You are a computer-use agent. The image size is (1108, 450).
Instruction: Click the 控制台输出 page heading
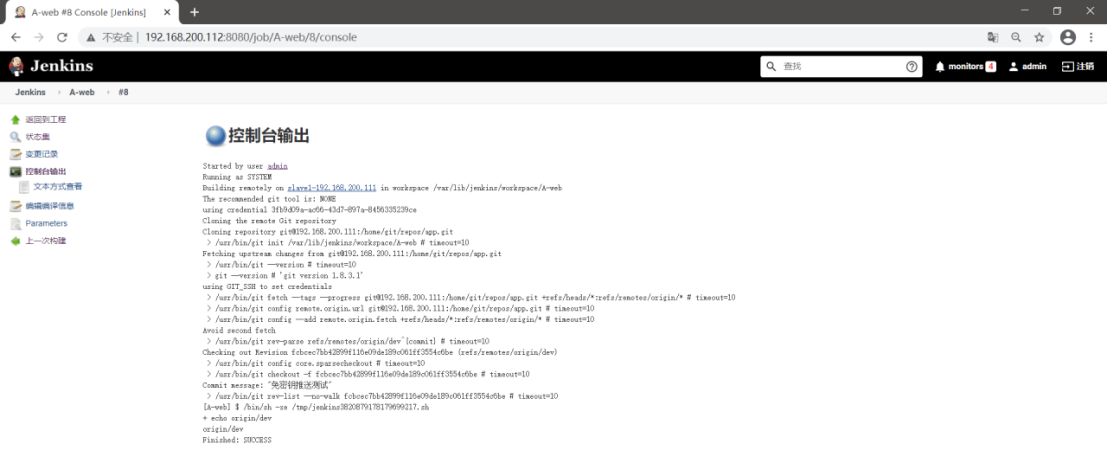coord(268,136)
